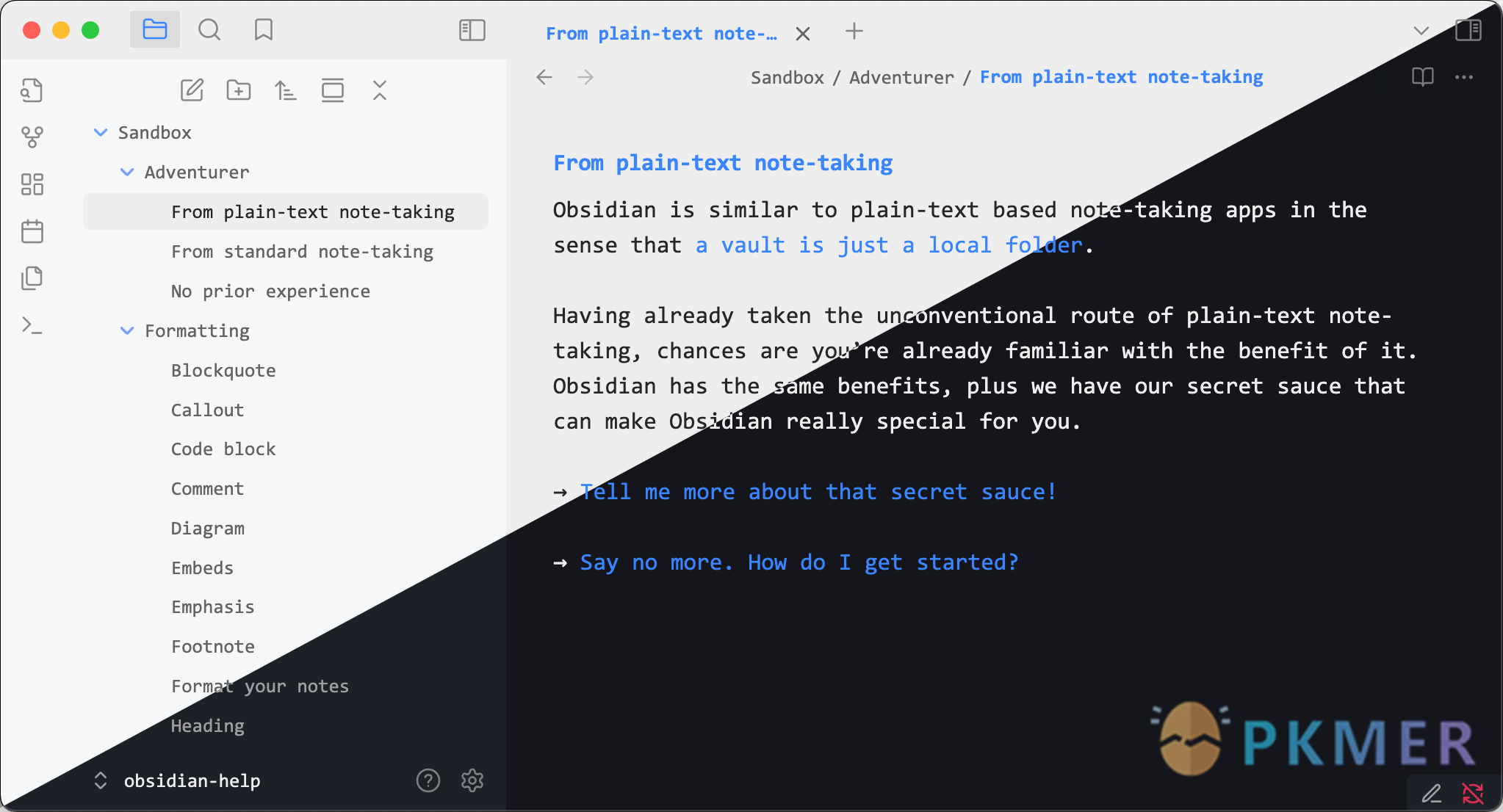Auto-reveal current file icon
The image size is (1503, 812).
(333, 90)
